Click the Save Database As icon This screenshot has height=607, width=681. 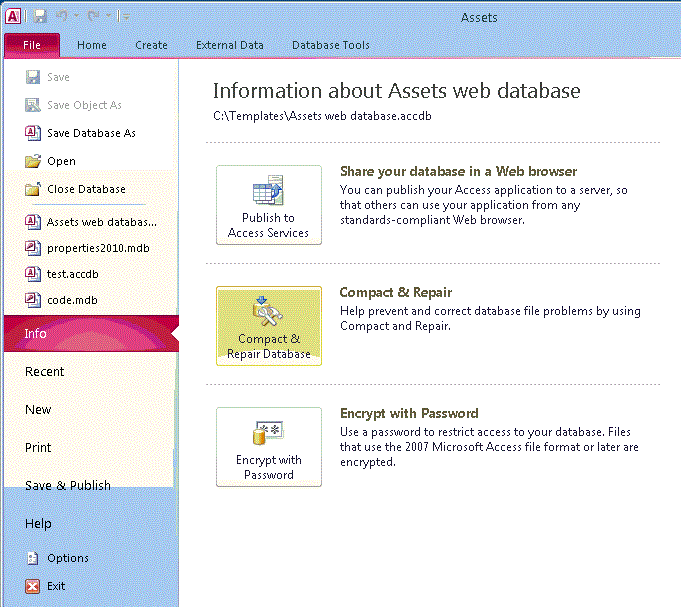[x=33, y=133]
